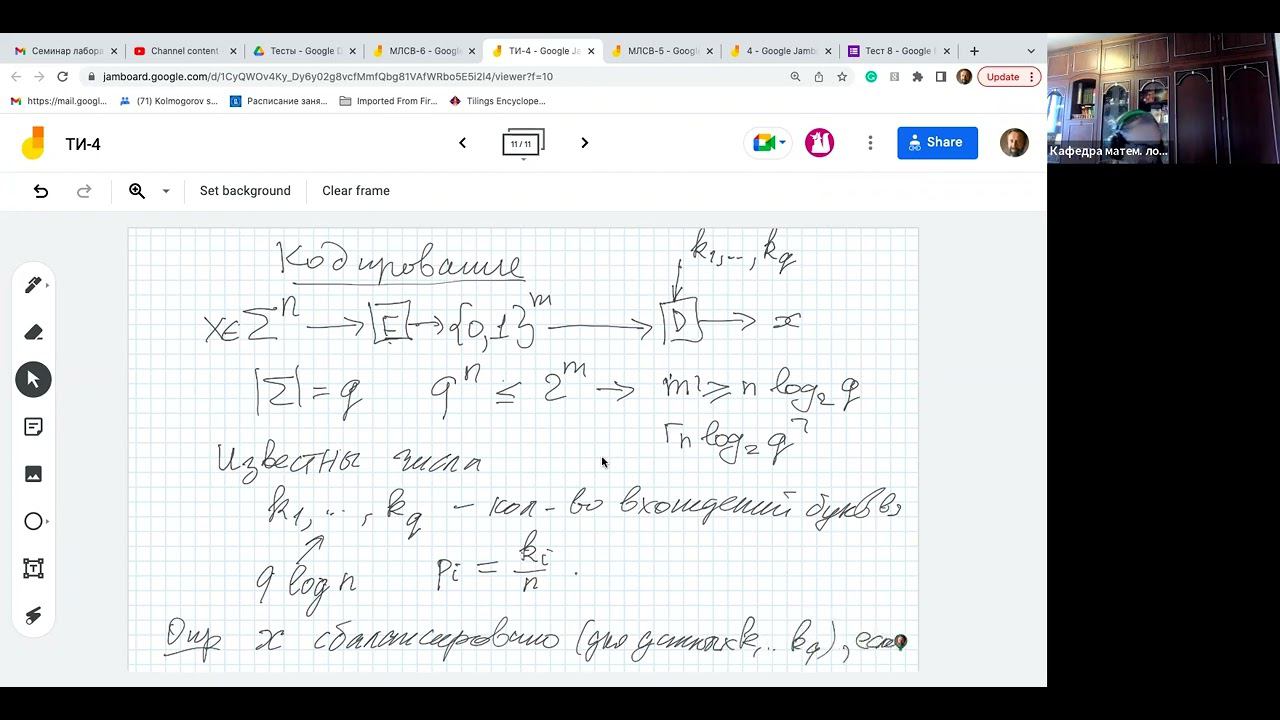The height and width of the screenshot is (720, 1280).
Task: Click Set background
Action: pos(245,191)
